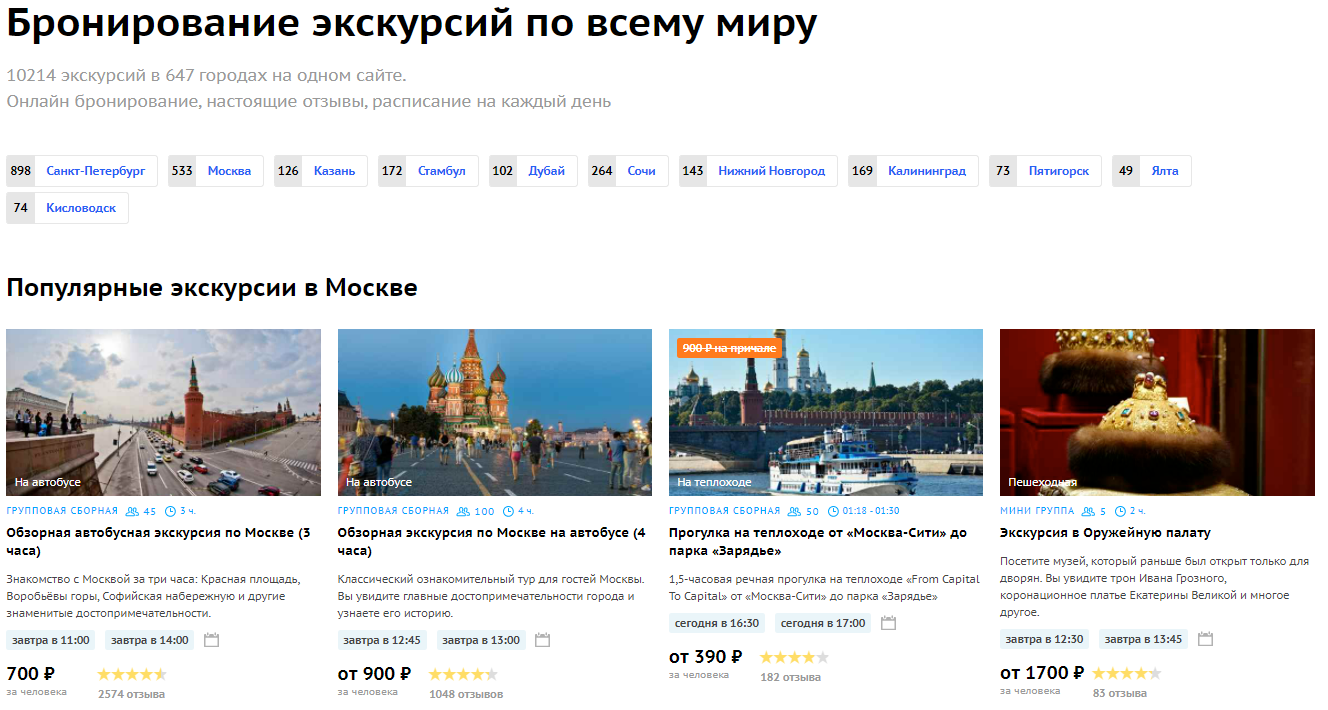Open calendar icon for the 3-hour bus tour
The image size is (1328, 710).
click(211, 640)
